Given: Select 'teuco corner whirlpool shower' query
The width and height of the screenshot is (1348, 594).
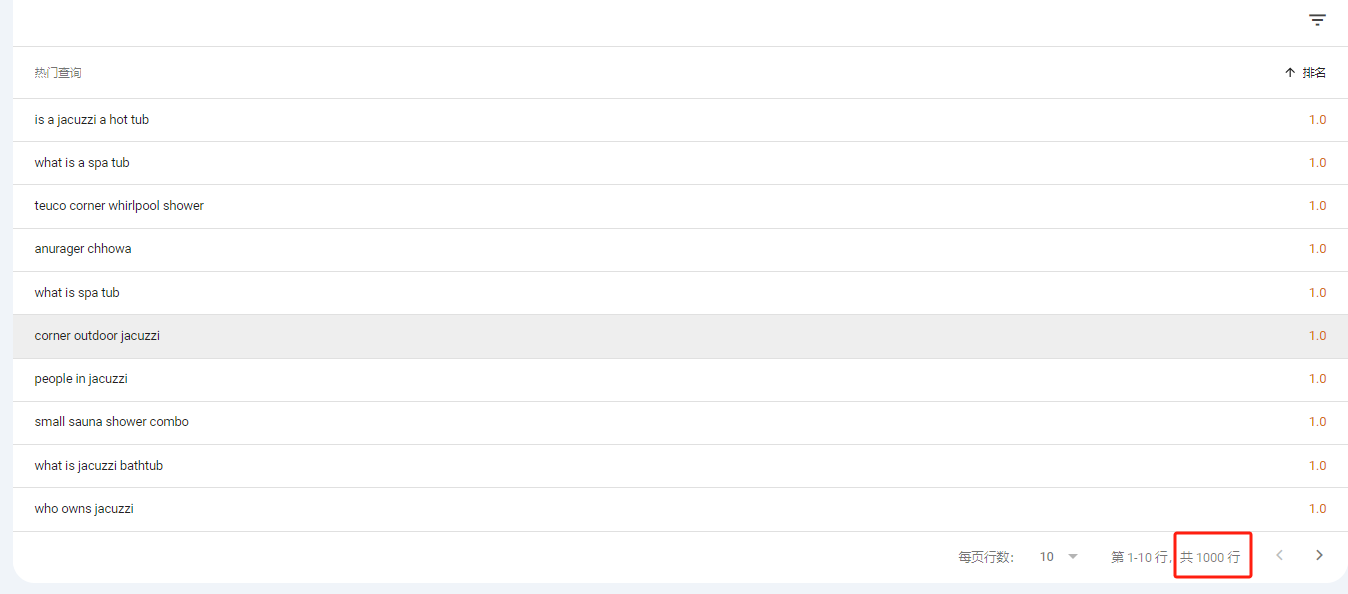Looking at the screenshot, I should [680, 206].
